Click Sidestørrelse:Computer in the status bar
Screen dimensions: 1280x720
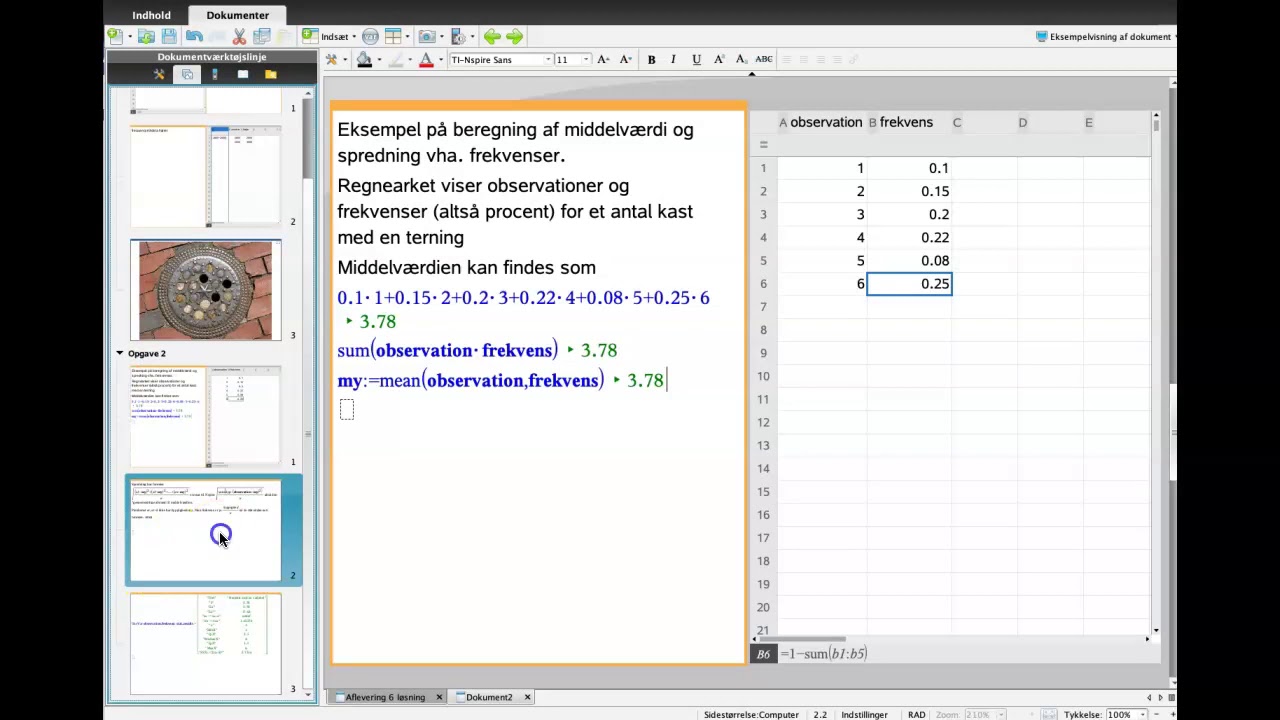point(751,715)
